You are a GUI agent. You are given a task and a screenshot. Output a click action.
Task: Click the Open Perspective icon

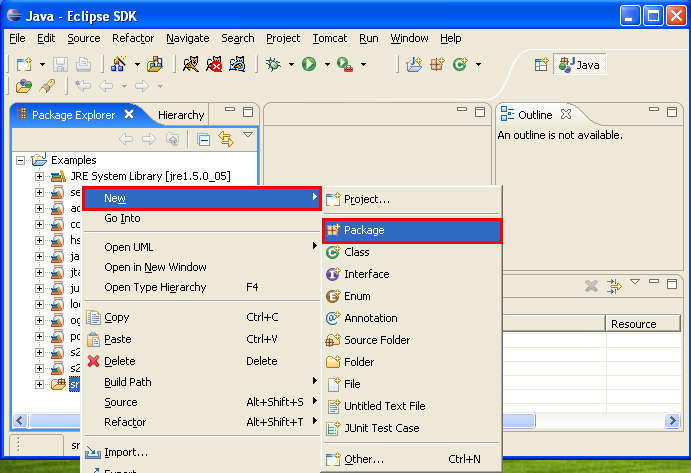tap(541, 64)
